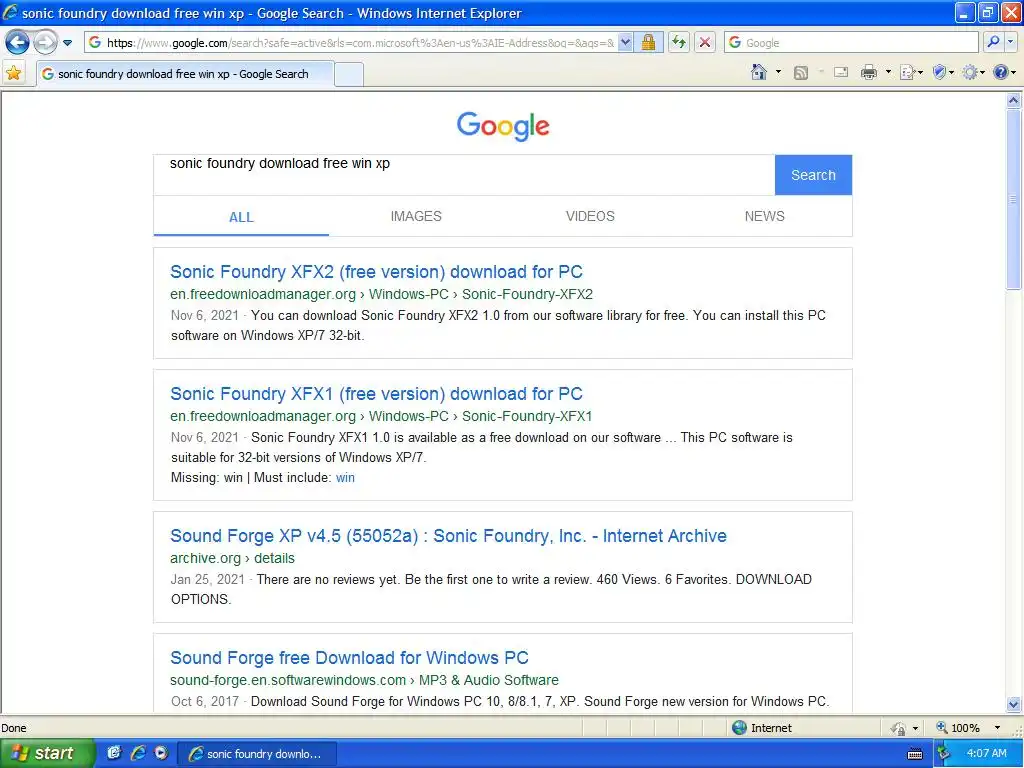Image resolution: width=1024 pixels, height=768 pixels.
Task: Click the system tray clock 4:07 AM
Action: [x=986, y=753]
